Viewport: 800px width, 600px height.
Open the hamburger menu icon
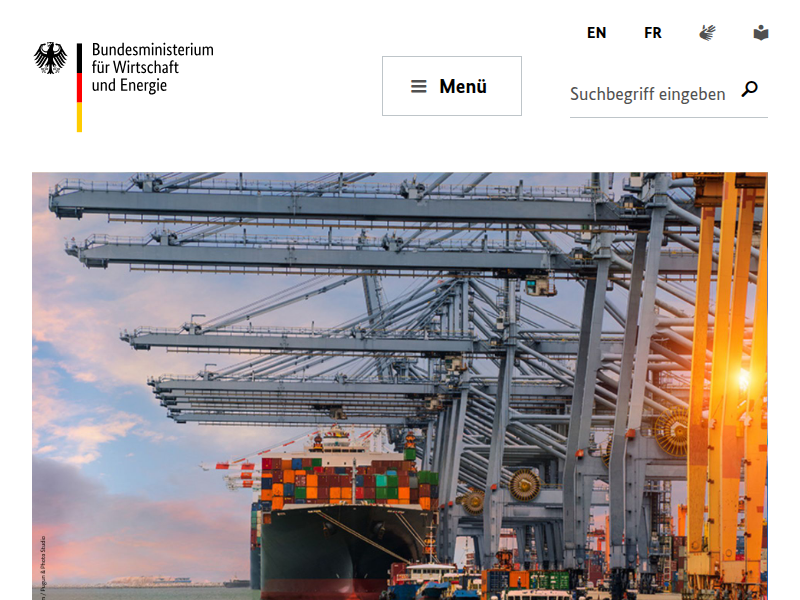418,86
